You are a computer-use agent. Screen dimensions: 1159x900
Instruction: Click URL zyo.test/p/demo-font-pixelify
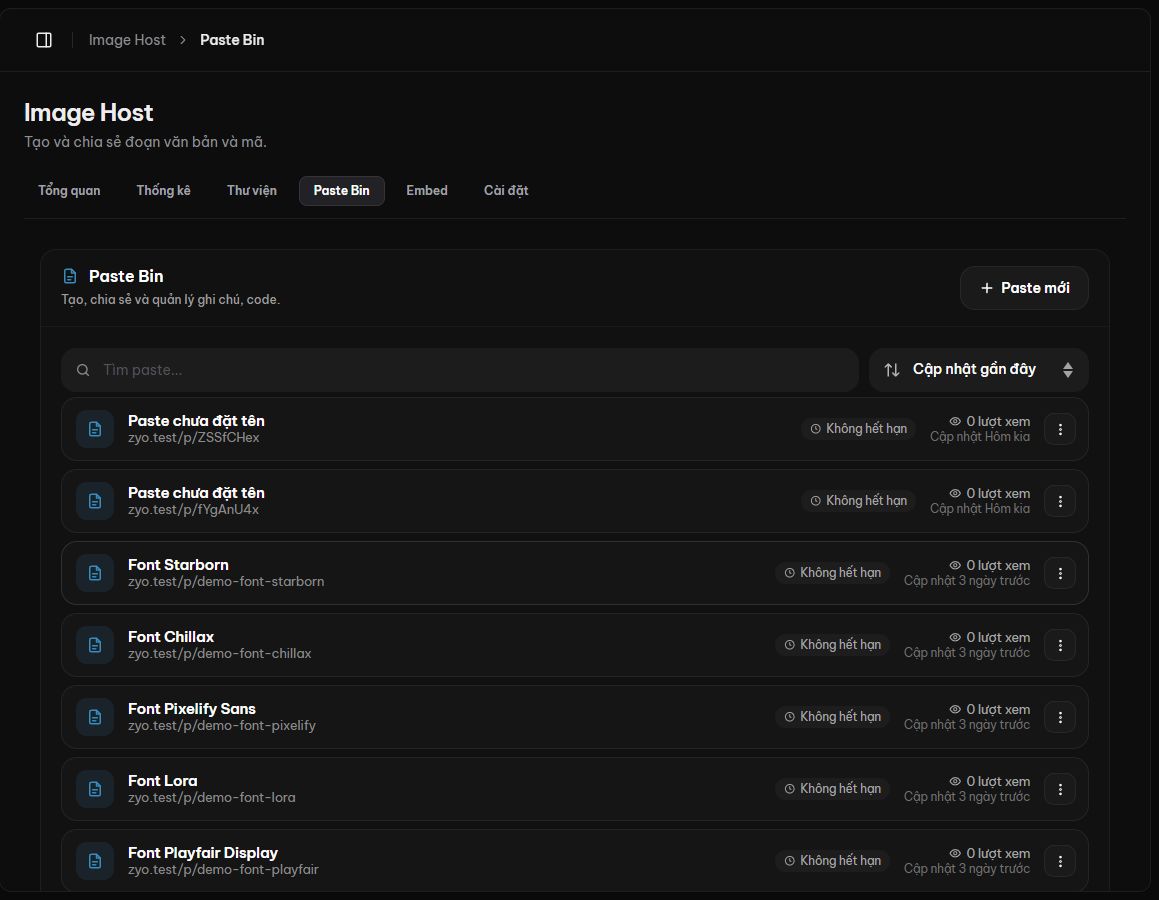tap(222, 726)
